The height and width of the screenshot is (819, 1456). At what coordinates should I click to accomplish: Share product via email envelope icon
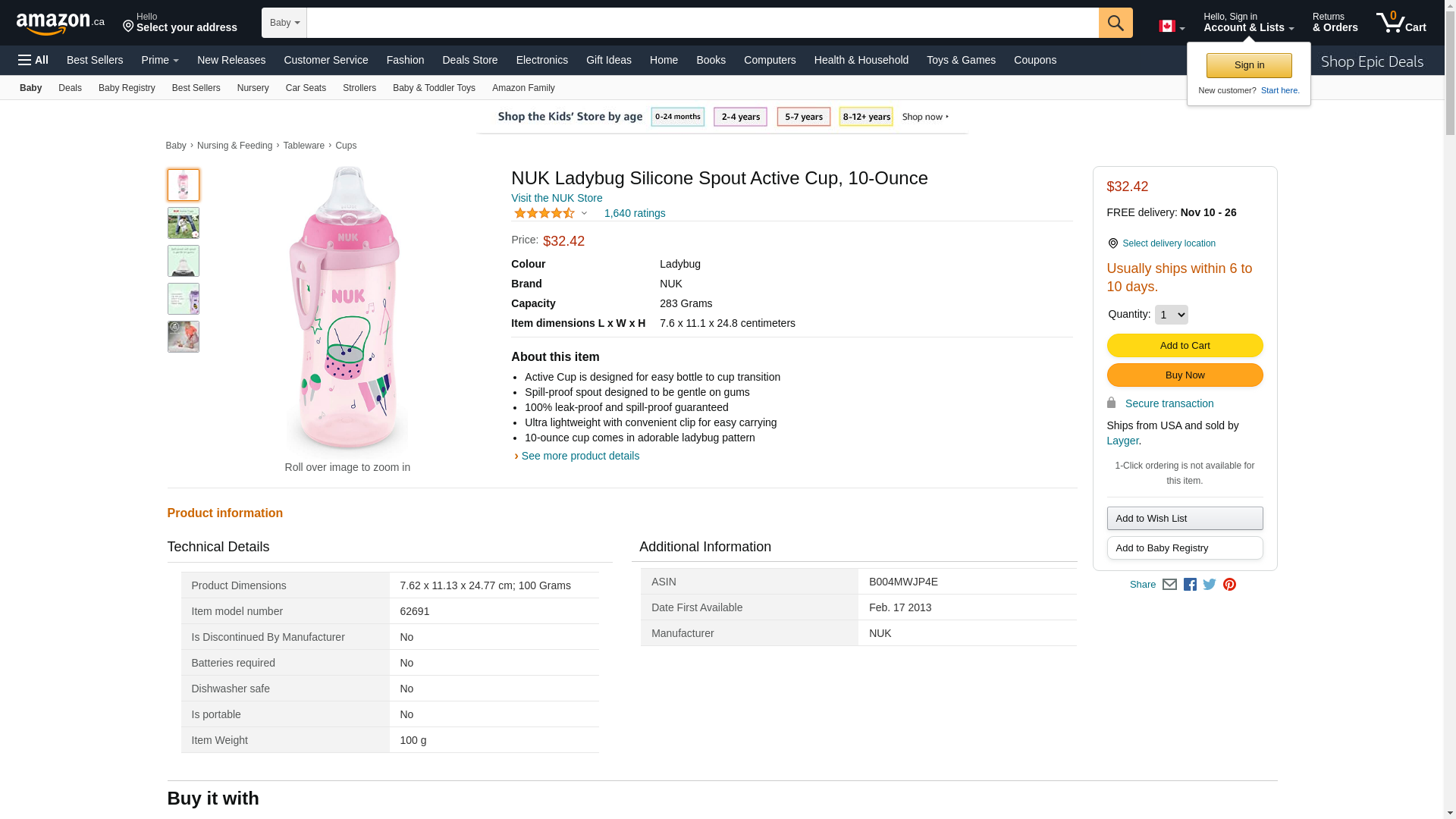(1169, 585)
